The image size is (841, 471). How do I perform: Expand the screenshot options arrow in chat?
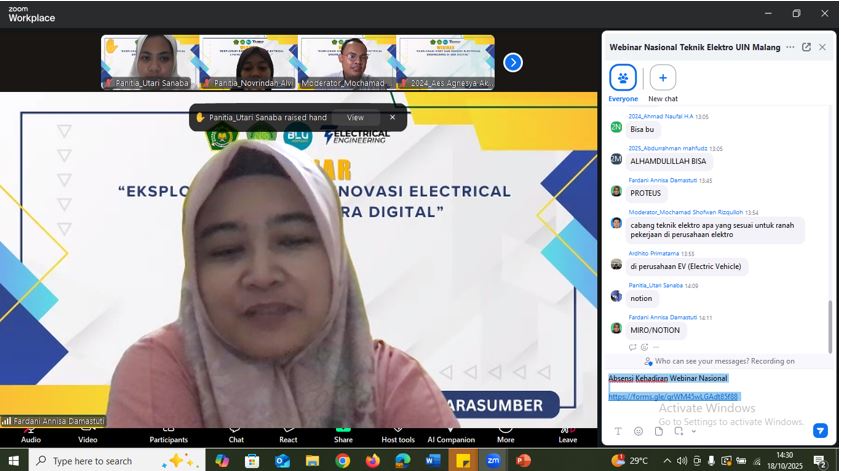tap(693, 431)
